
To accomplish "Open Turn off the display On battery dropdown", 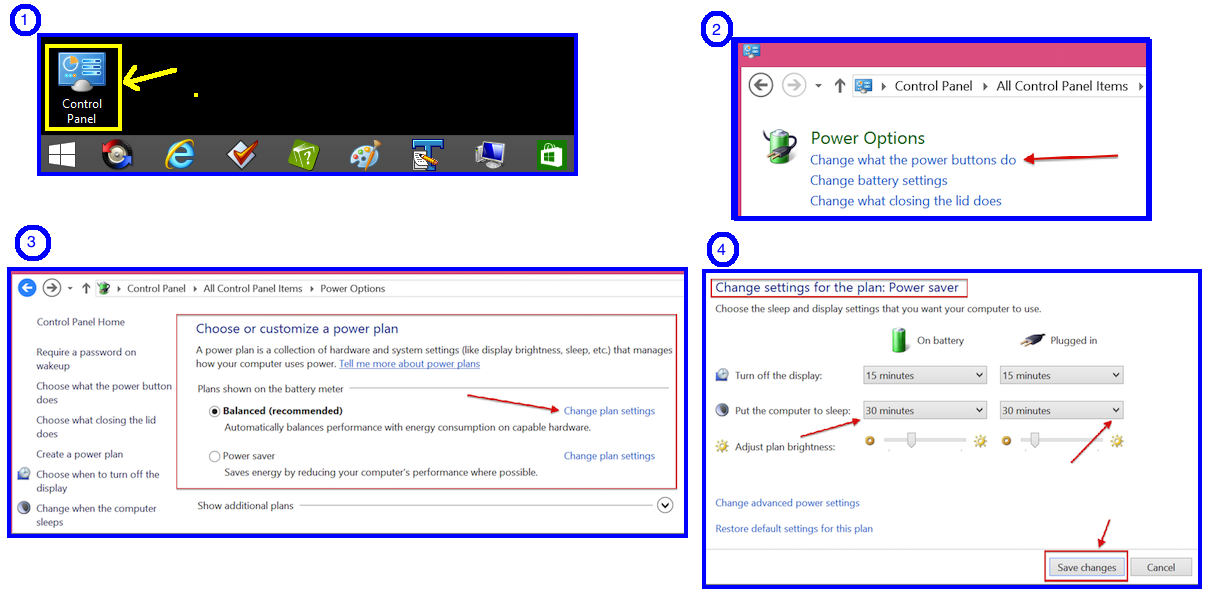I will coord(925,375).
